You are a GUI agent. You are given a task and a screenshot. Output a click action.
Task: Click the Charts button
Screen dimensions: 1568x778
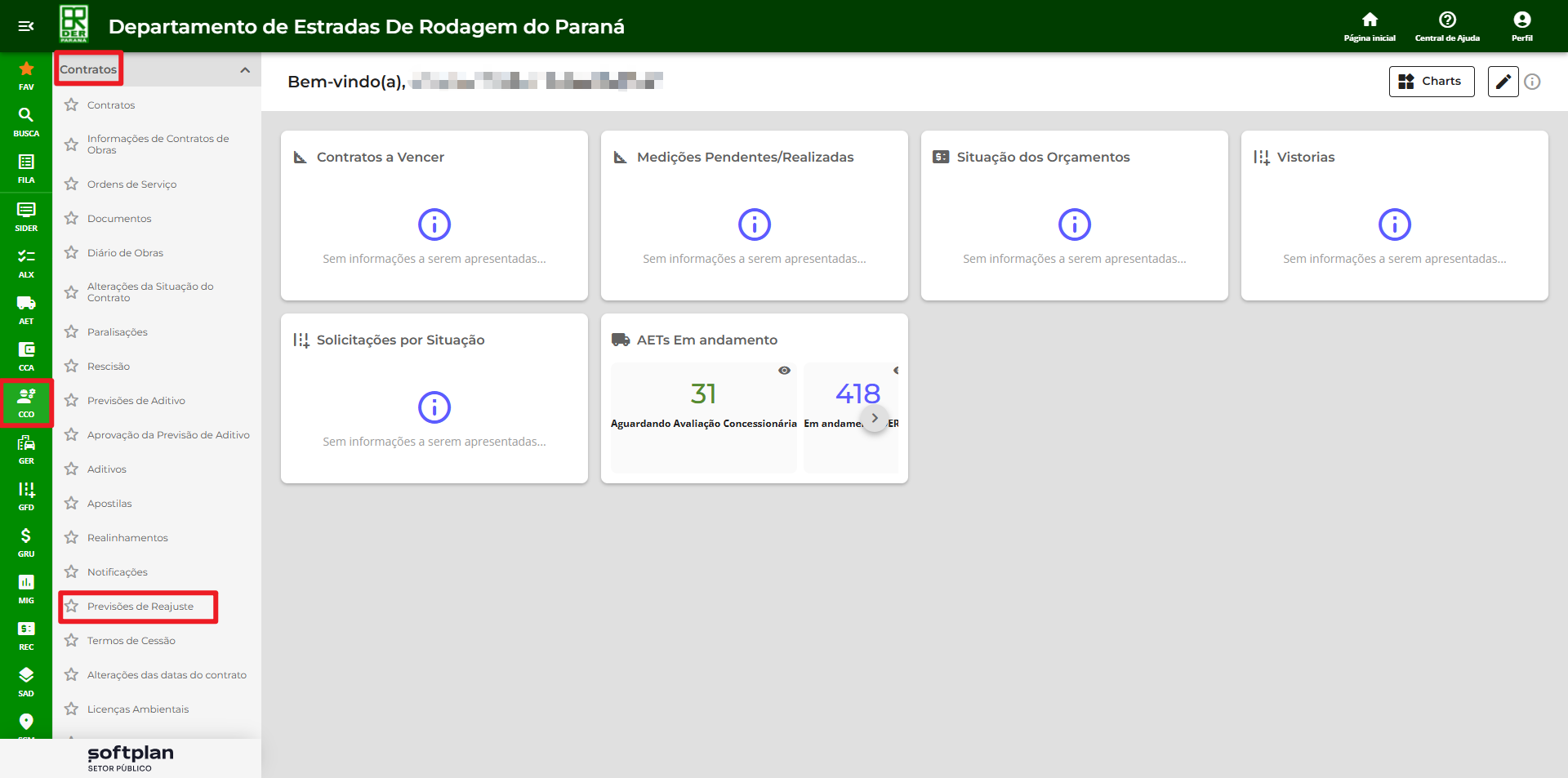point(1431,82)
